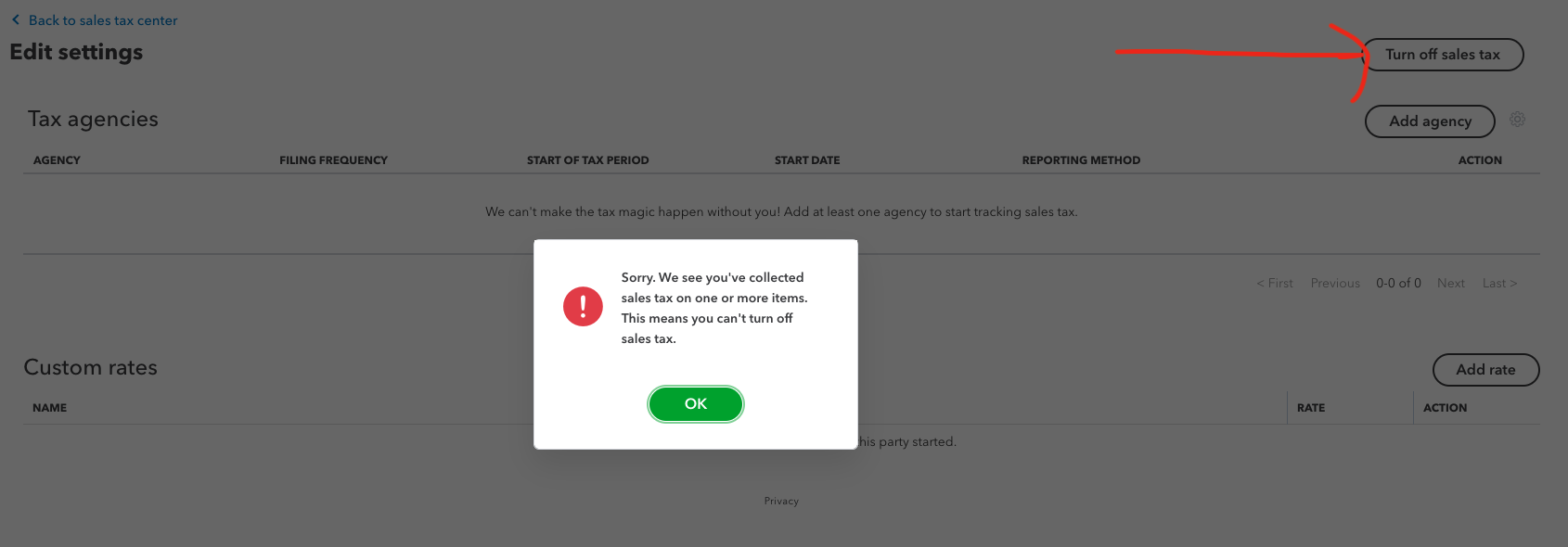This screenshot has width=1568, height=547.
Task: Click the Turn off sales tax button
Action: pyautogui.click(x=1442, y=55)
